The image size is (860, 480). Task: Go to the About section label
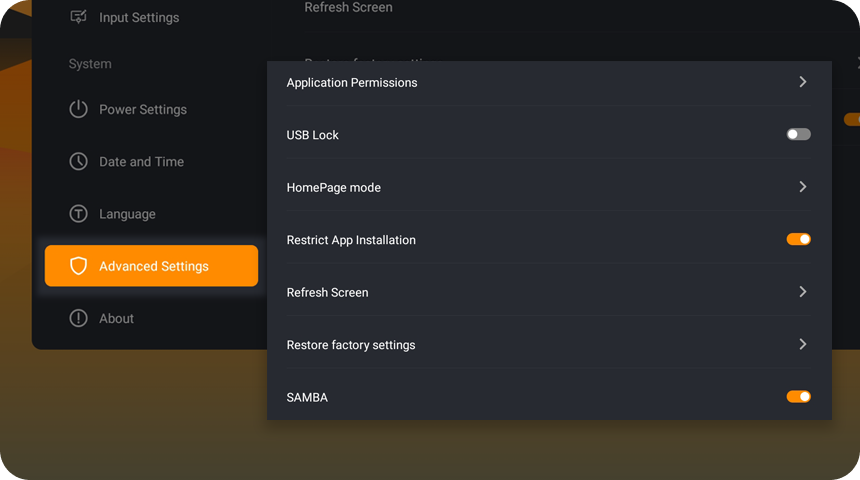pos(116,319)
